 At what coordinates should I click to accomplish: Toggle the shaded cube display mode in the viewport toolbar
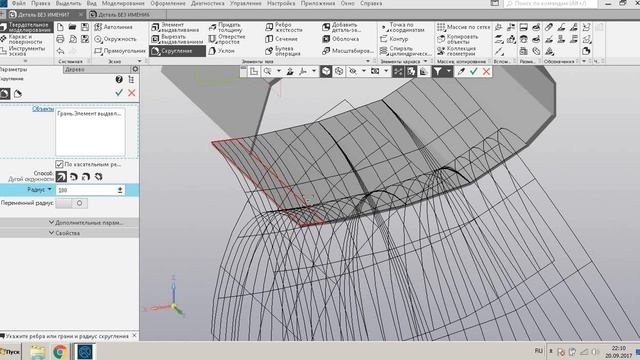(326, 71)
